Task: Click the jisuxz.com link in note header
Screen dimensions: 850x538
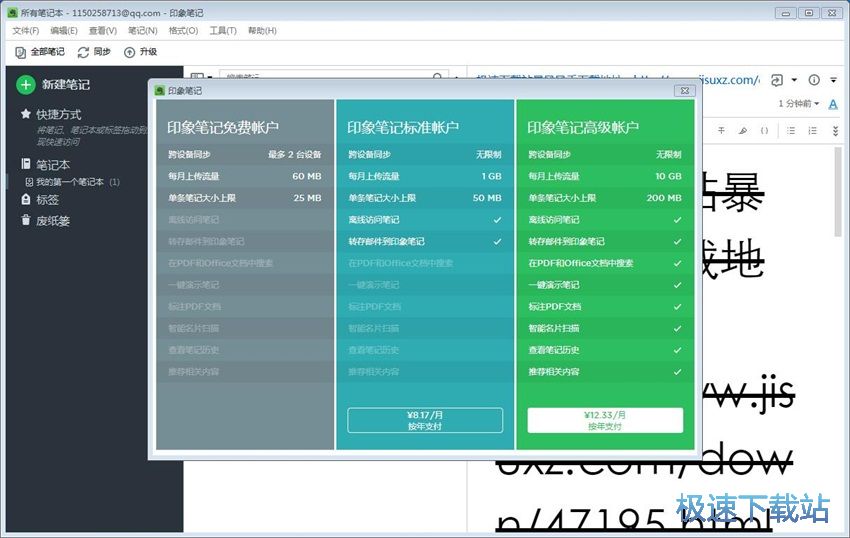Action: click(731, 80)
